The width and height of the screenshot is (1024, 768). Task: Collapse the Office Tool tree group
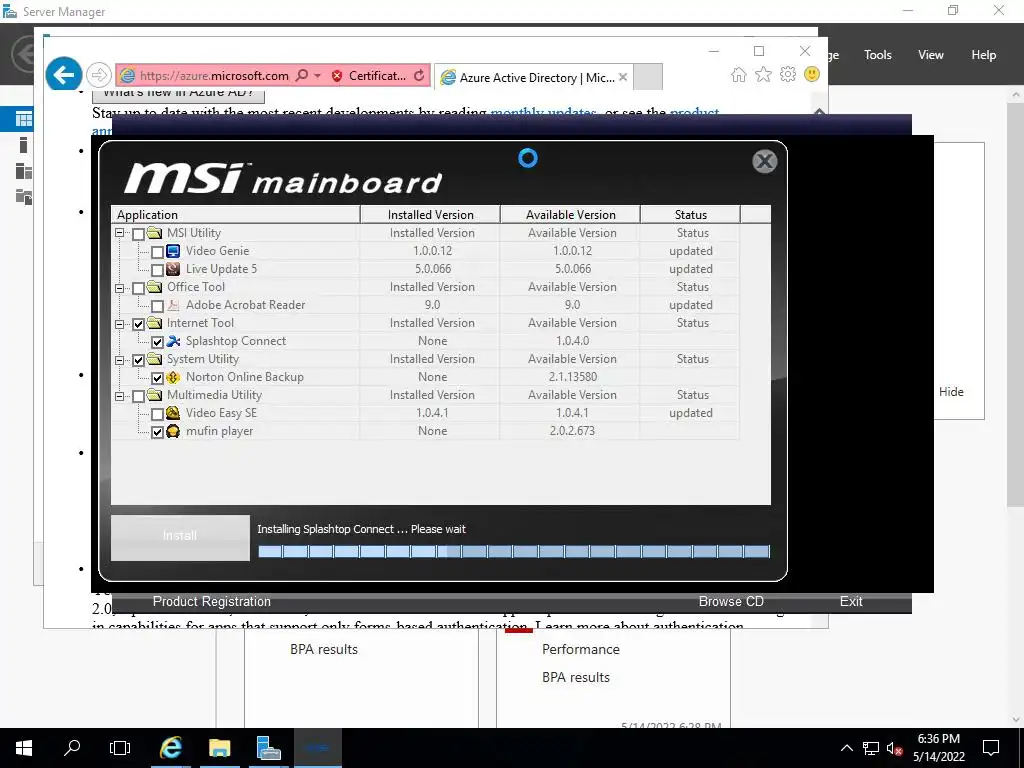pos(120,287)
